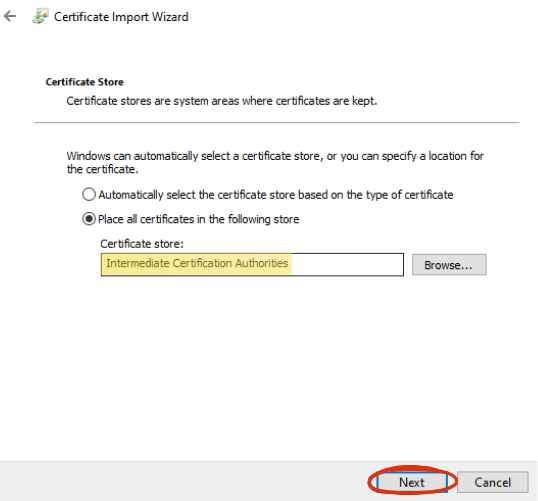The height and width of the screenshot is (501, 538).
Task: Cancel the certificate import
Action: pyautogui.click(x=493, y=482)
